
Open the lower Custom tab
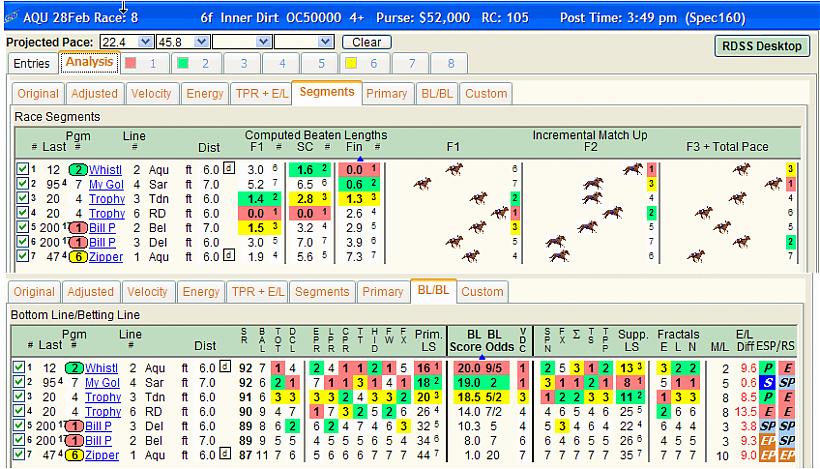coord(482,292)
